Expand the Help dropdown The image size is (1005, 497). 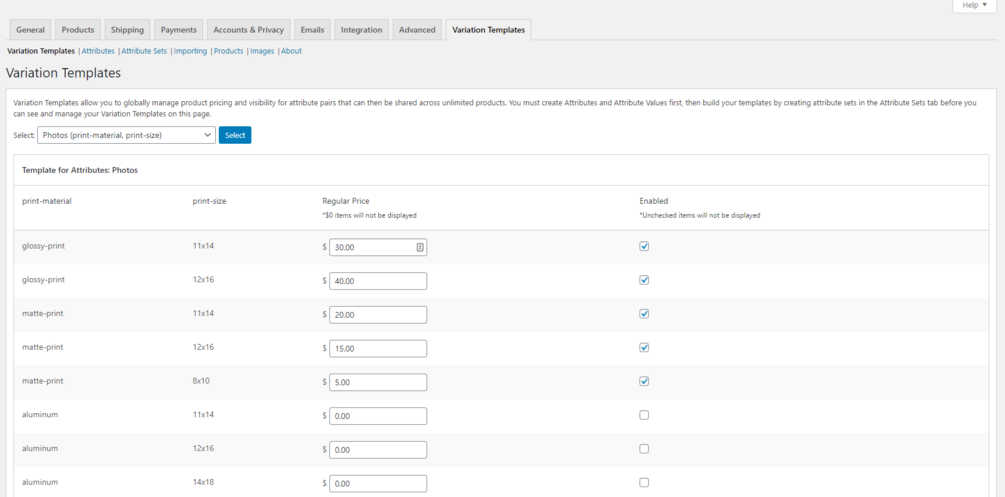(x=974, y=6)
